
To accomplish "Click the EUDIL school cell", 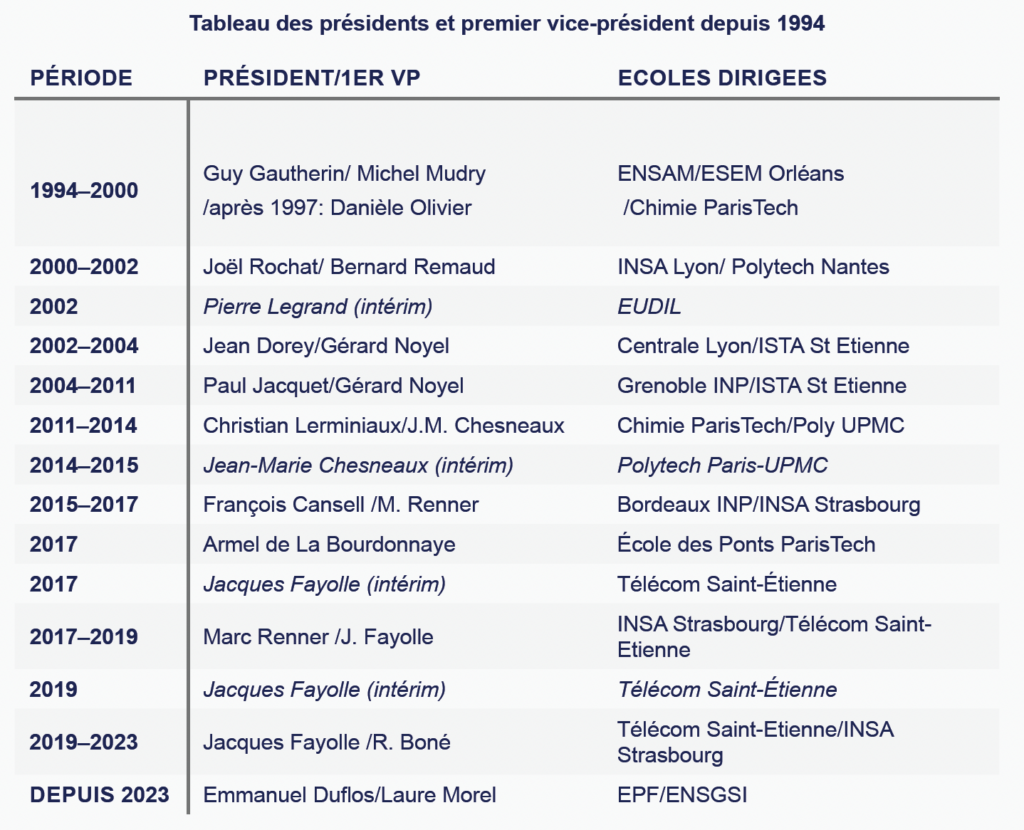I will pyautogui.click(x=649, y=306).
